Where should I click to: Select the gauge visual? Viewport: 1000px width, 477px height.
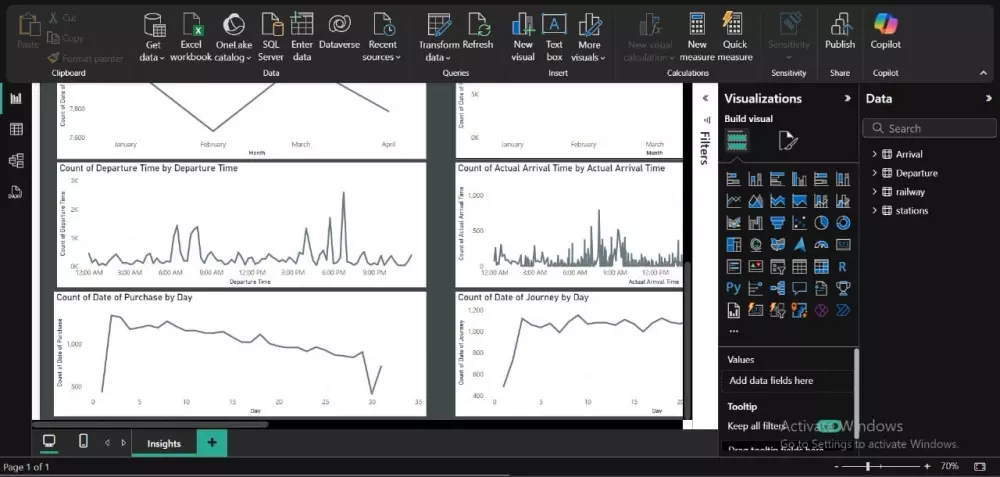821,244
